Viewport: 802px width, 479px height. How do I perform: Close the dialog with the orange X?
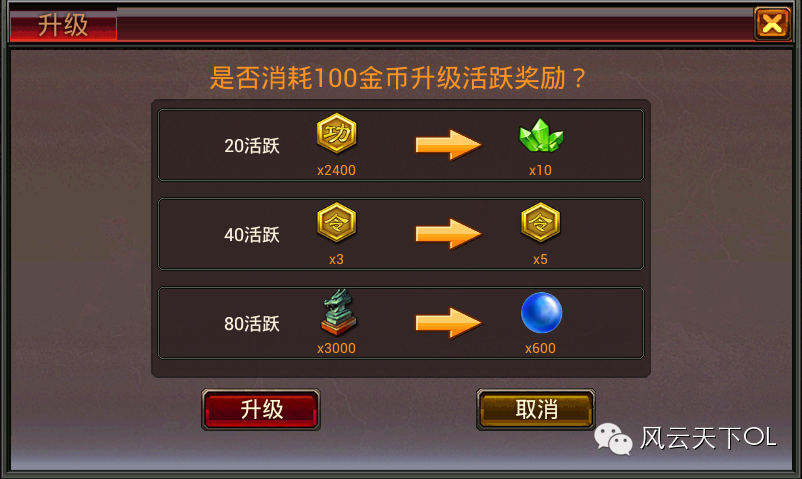coord(772,24)
